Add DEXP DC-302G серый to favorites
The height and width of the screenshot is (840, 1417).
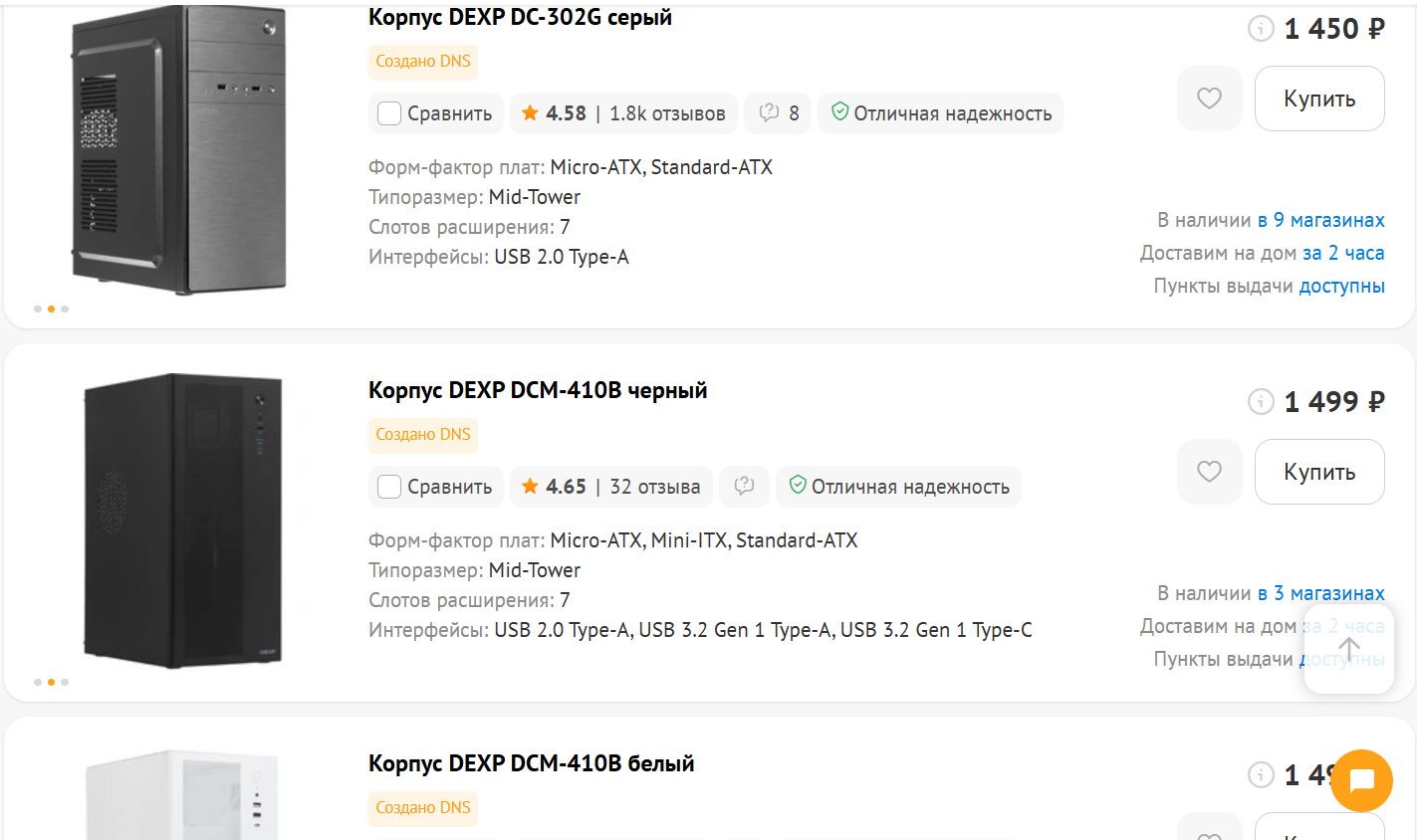[x=1209, y=99]
